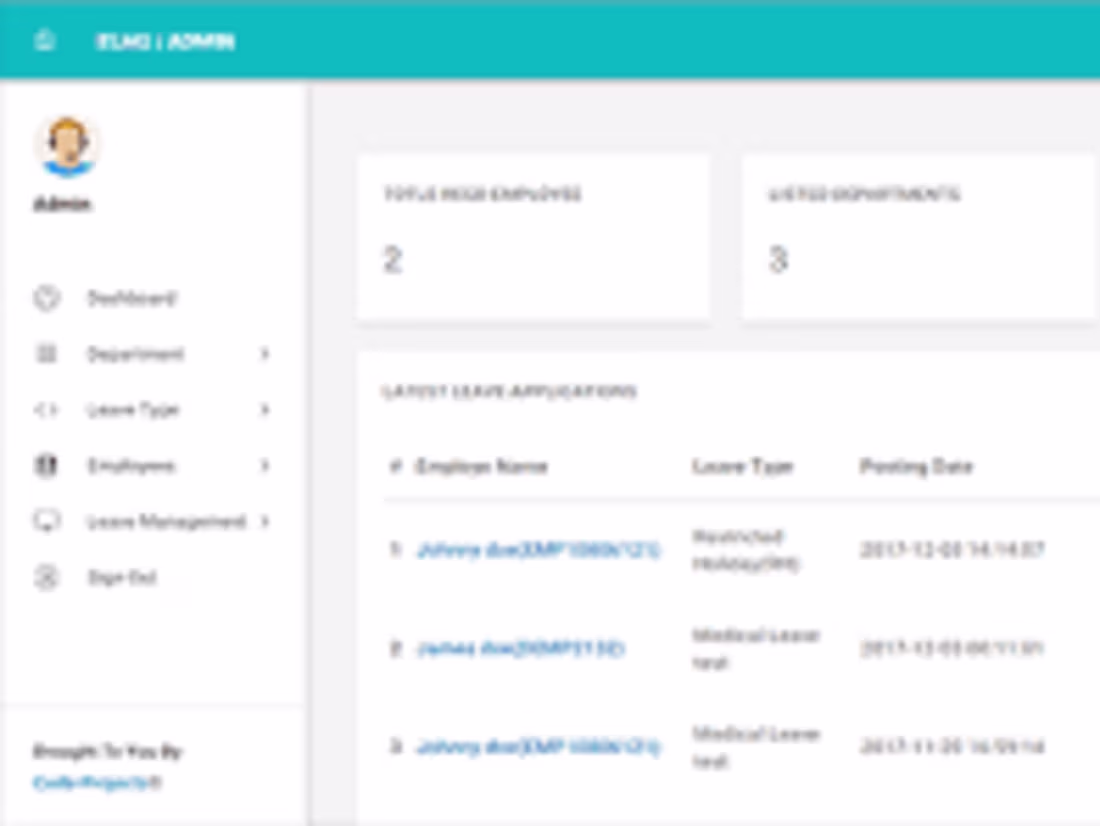Click the Leave Management monitor icon
The height and width of the screenshot is (826, 1100).
[47, 521]
